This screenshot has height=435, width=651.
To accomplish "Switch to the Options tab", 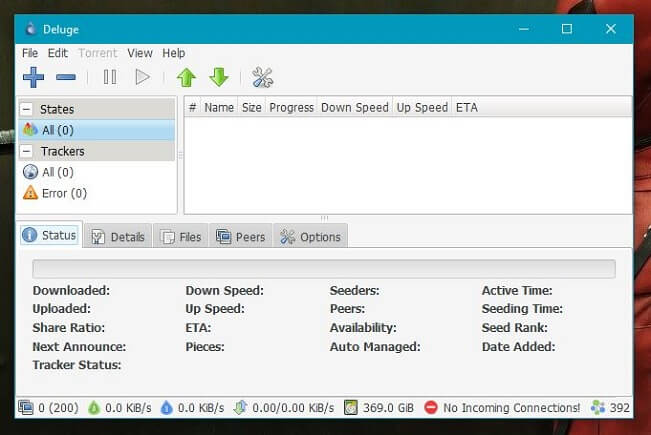I will pyautogui.click(x=311, y=237).
